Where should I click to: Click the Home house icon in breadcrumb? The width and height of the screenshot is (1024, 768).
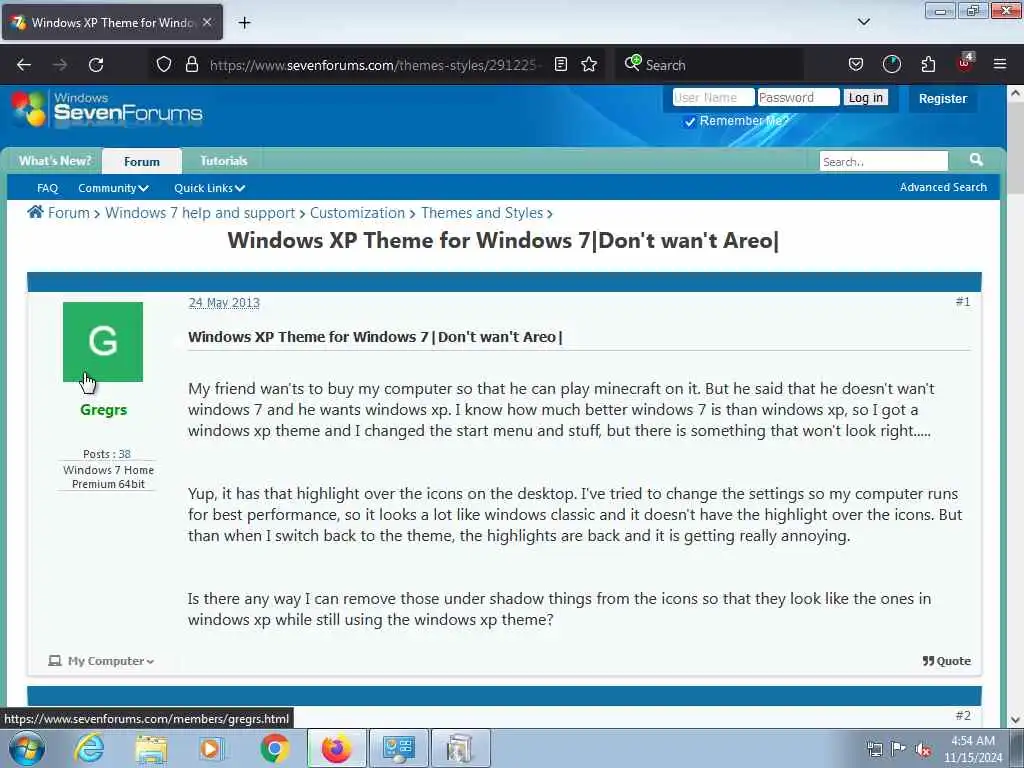tap(35, 212)
